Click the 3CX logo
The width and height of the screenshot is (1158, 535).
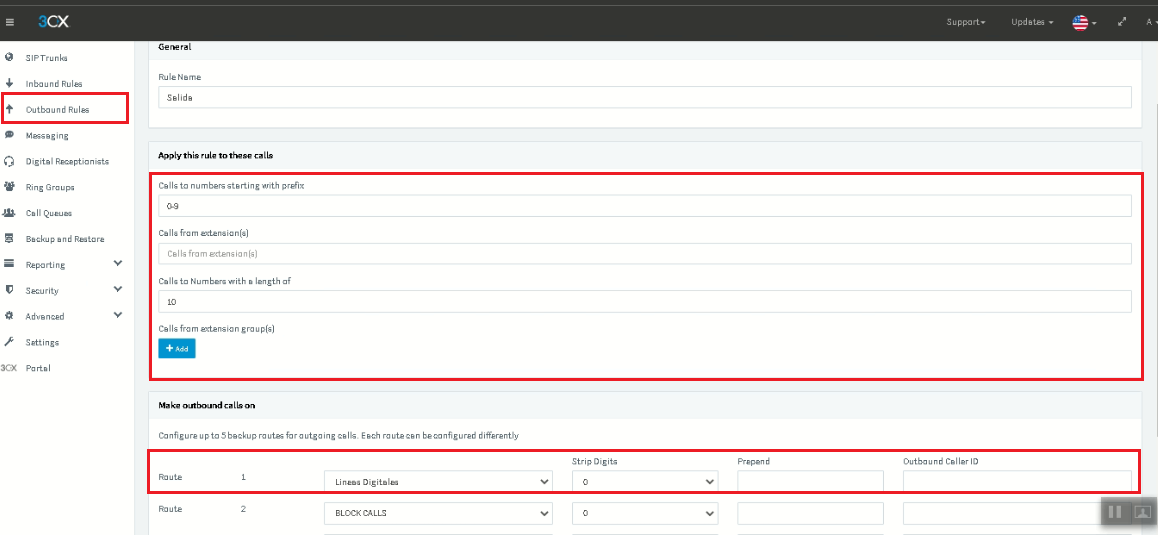click(x=54, y=21)
